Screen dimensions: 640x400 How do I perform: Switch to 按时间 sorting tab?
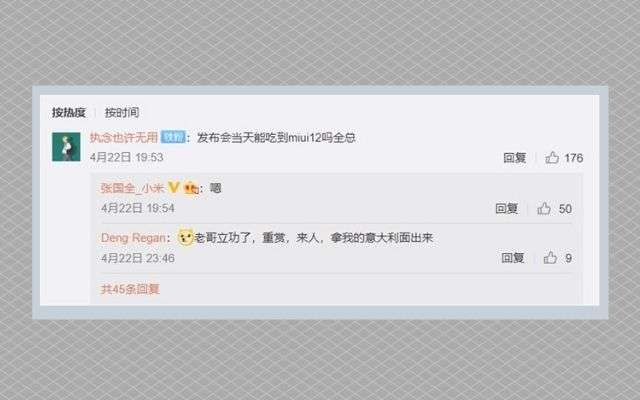122,112
